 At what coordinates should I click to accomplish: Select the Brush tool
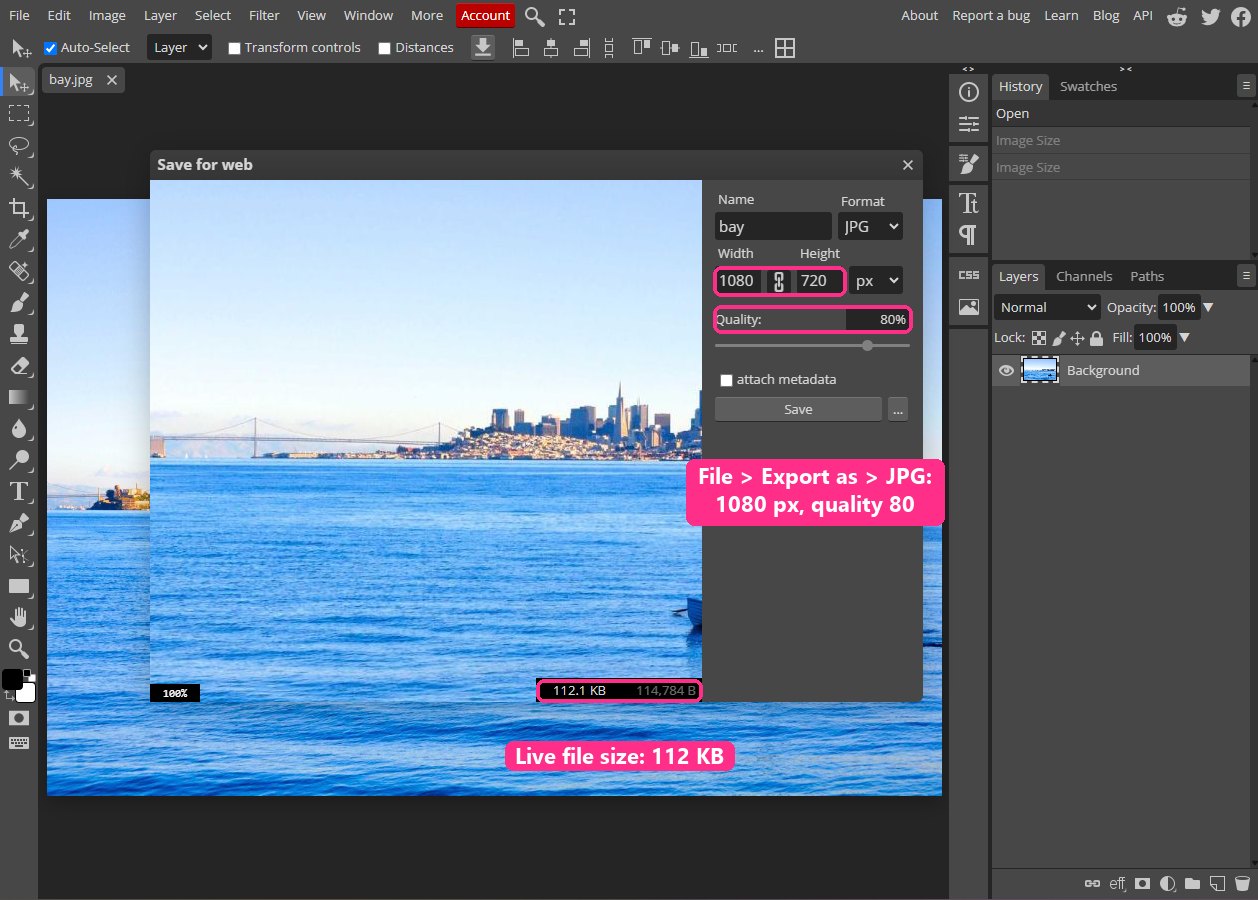[x=19, y=302]
